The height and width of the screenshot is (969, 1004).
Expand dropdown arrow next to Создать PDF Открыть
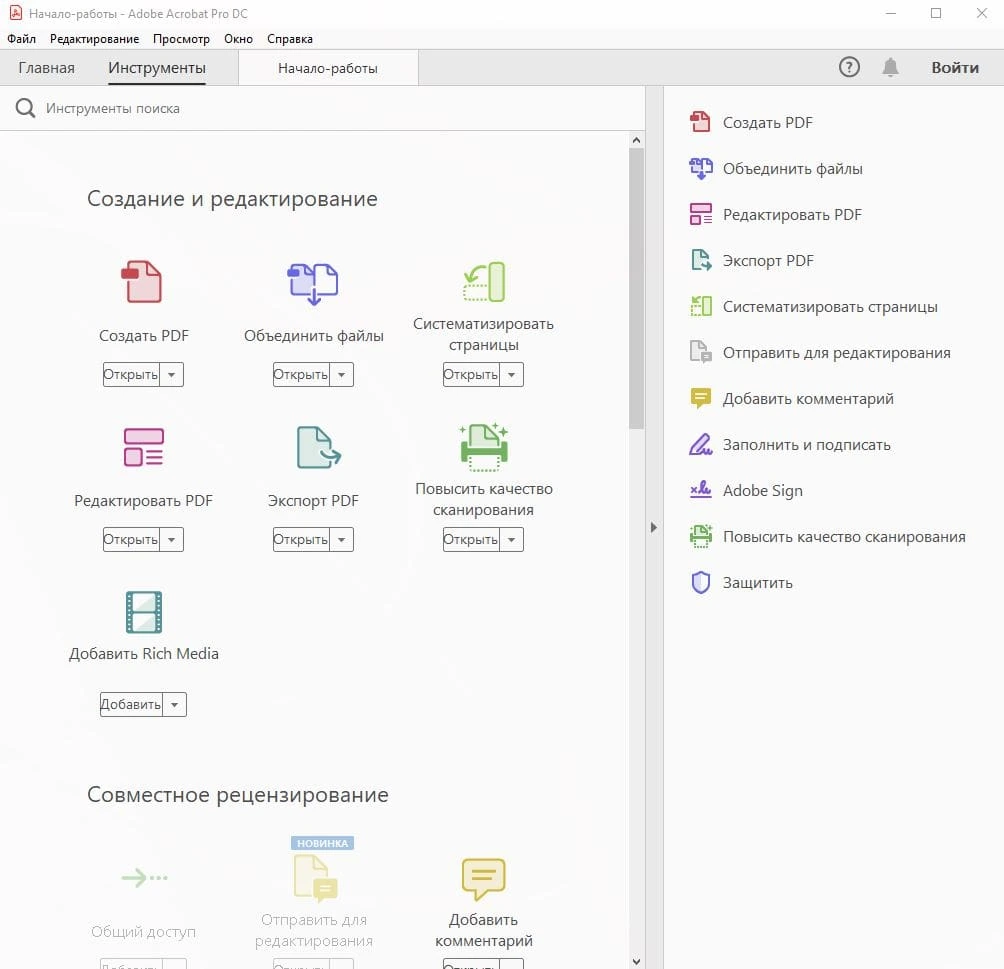pyautogui.click(x=172, y=375)
